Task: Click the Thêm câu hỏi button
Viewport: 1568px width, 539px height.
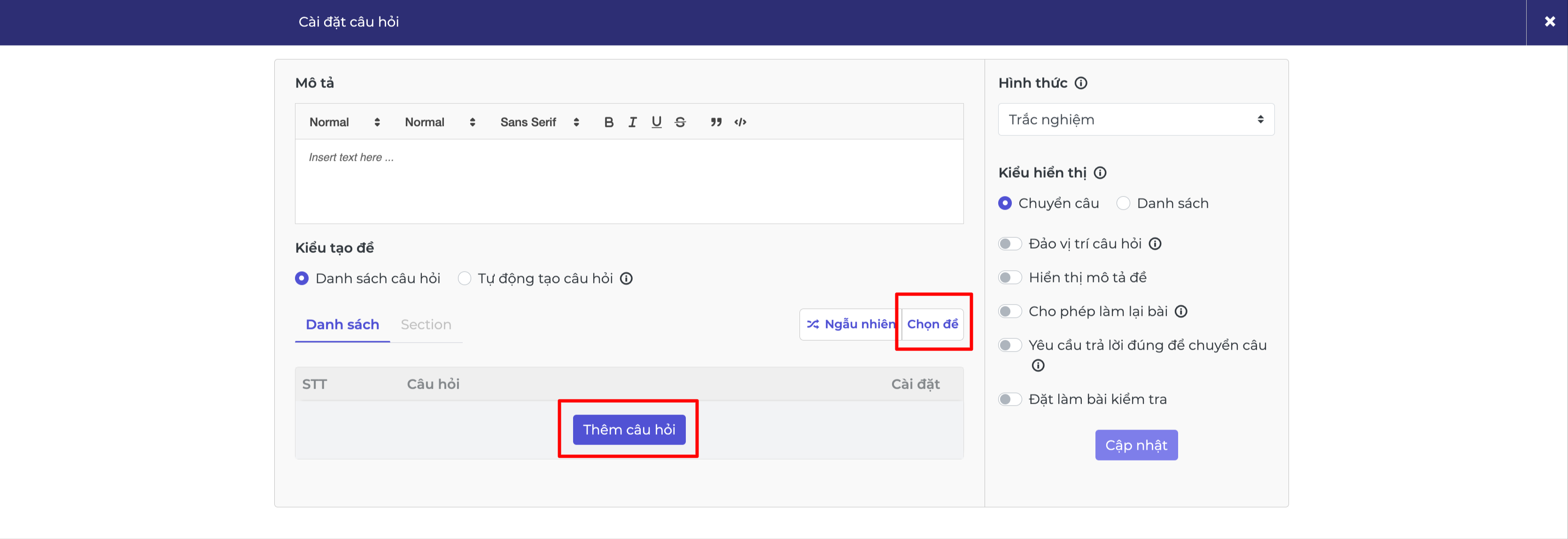Action: pyautogui.click(x=629, y=430)
